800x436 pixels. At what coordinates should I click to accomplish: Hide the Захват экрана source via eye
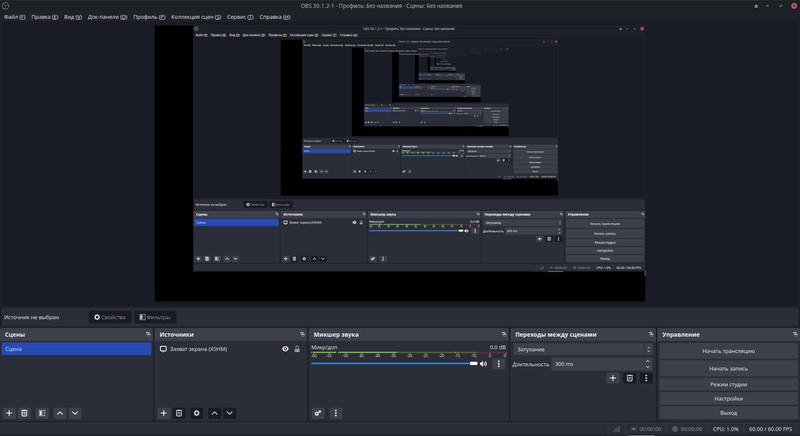pos(285,349)
